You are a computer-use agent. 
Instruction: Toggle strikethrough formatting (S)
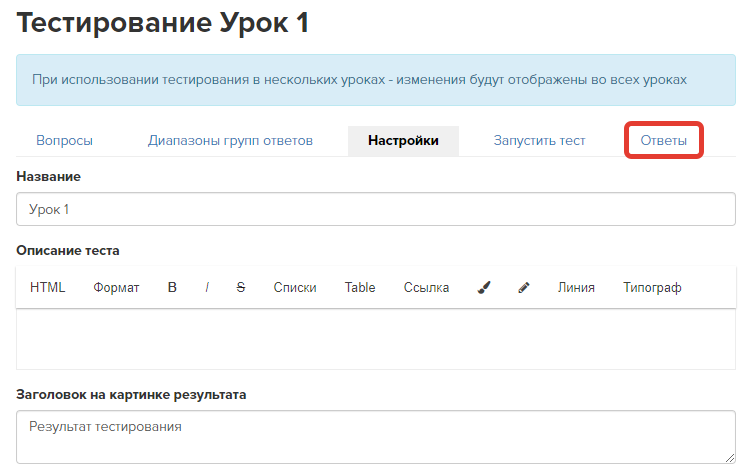click(x=241, y=287)
